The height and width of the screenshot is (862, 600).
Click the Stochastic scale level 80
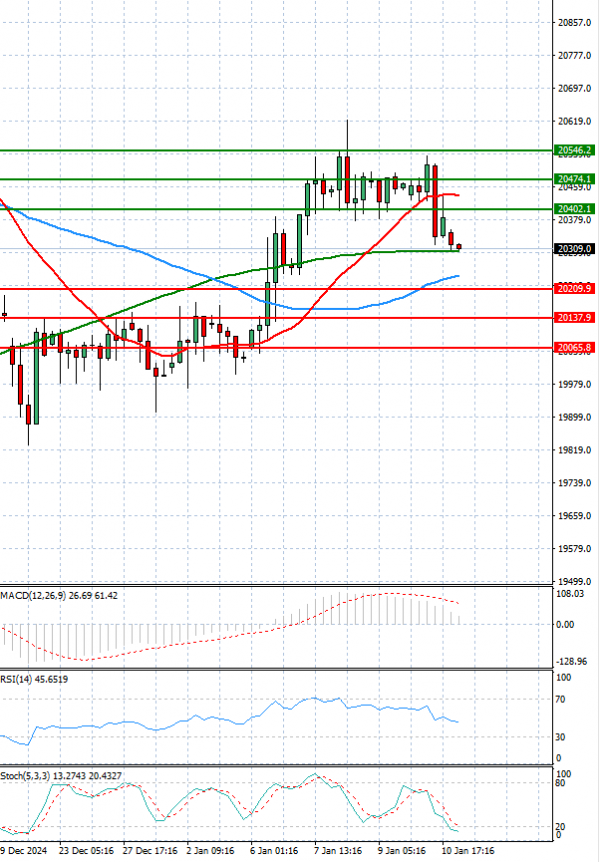[x=560, y=783]
